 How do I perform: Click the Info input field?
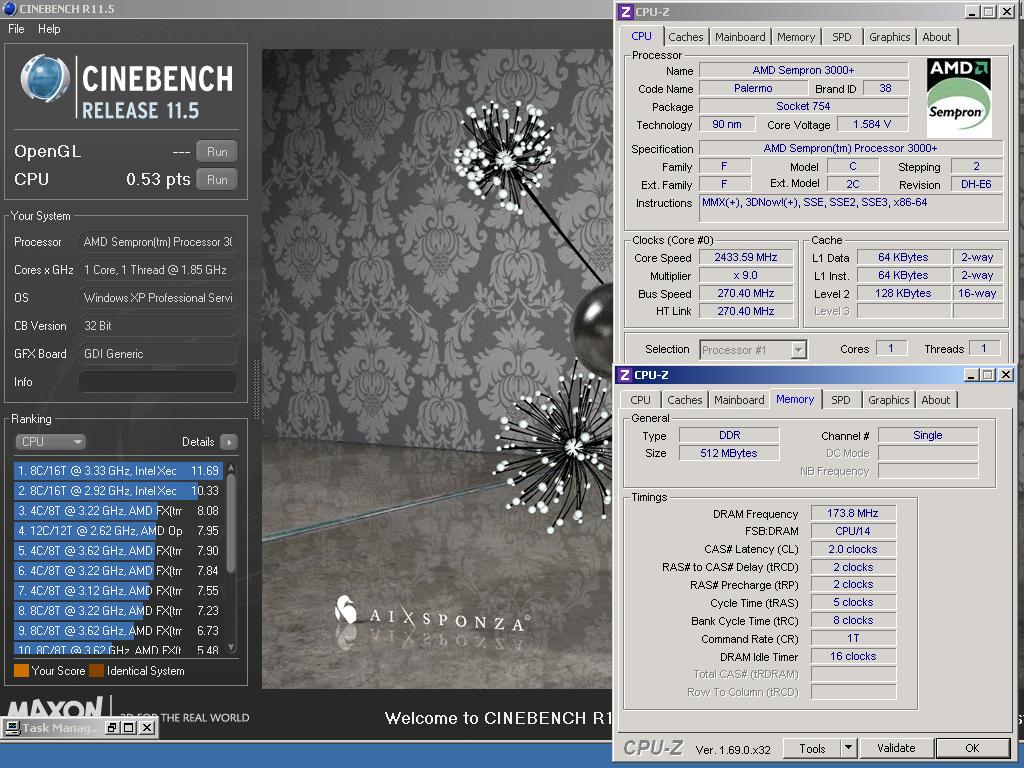coord(157,382)
